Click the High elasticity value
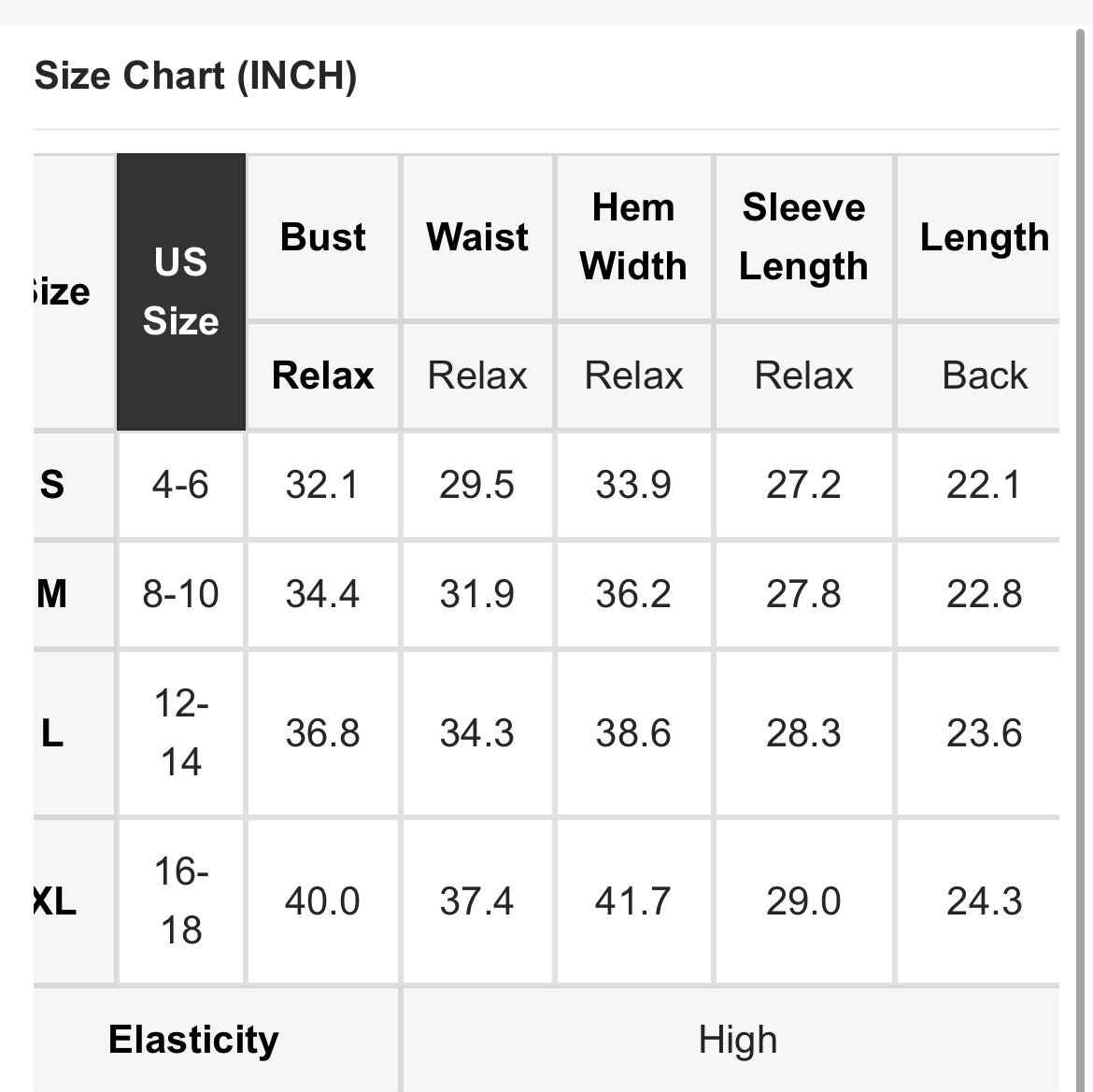Image resolution: width=1093 pixels, height=1092 pixels. 737,1040
